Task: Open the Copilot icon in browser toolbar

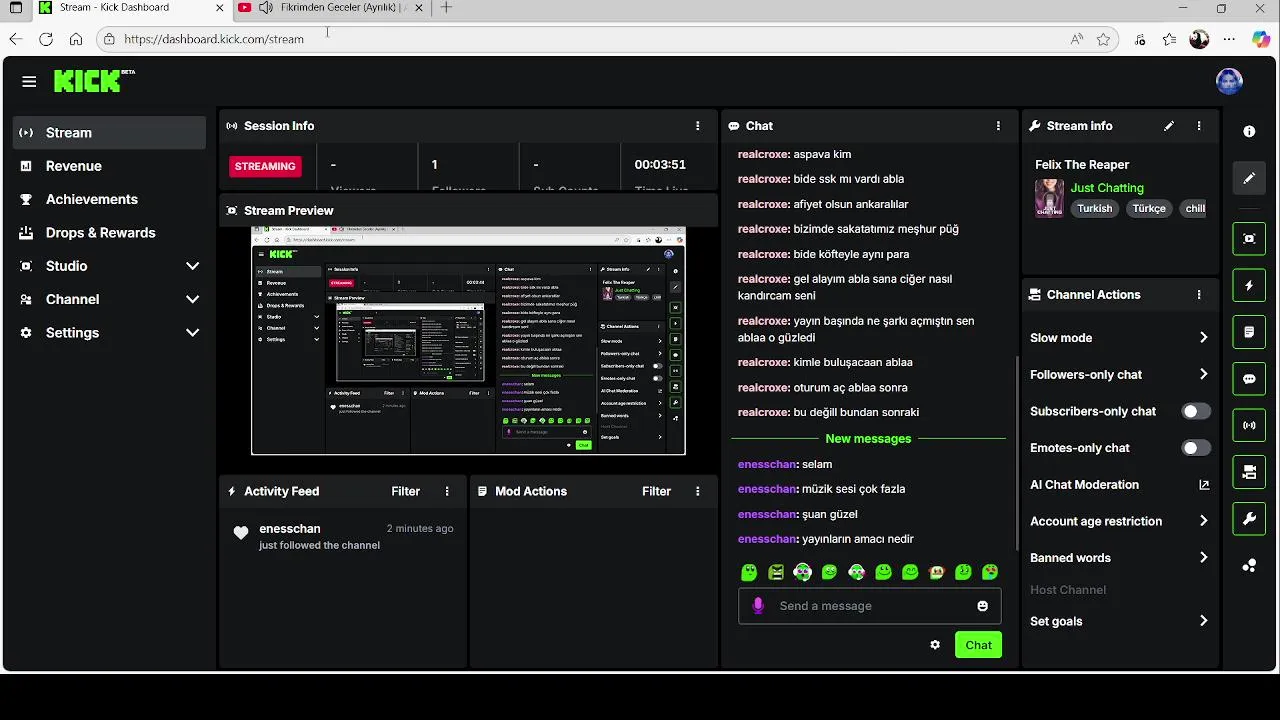Action: click(x=1260, y=39)
